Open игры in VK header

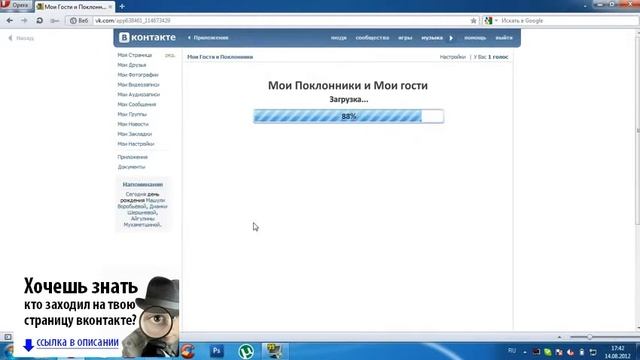(x=405, y=38)
